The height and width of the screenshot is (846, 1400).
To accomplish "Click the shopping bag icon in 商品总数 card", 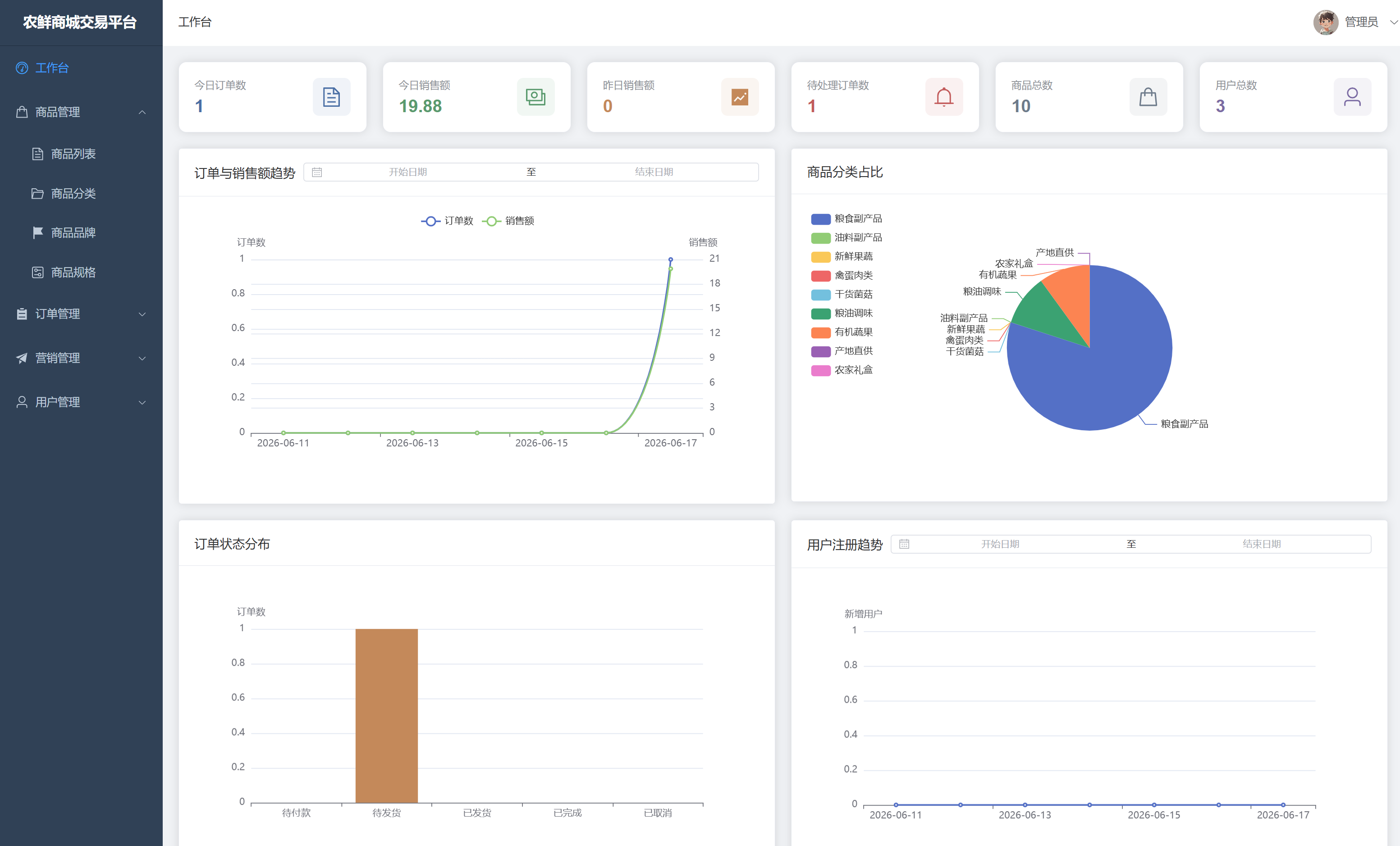I will [1148, 97].
